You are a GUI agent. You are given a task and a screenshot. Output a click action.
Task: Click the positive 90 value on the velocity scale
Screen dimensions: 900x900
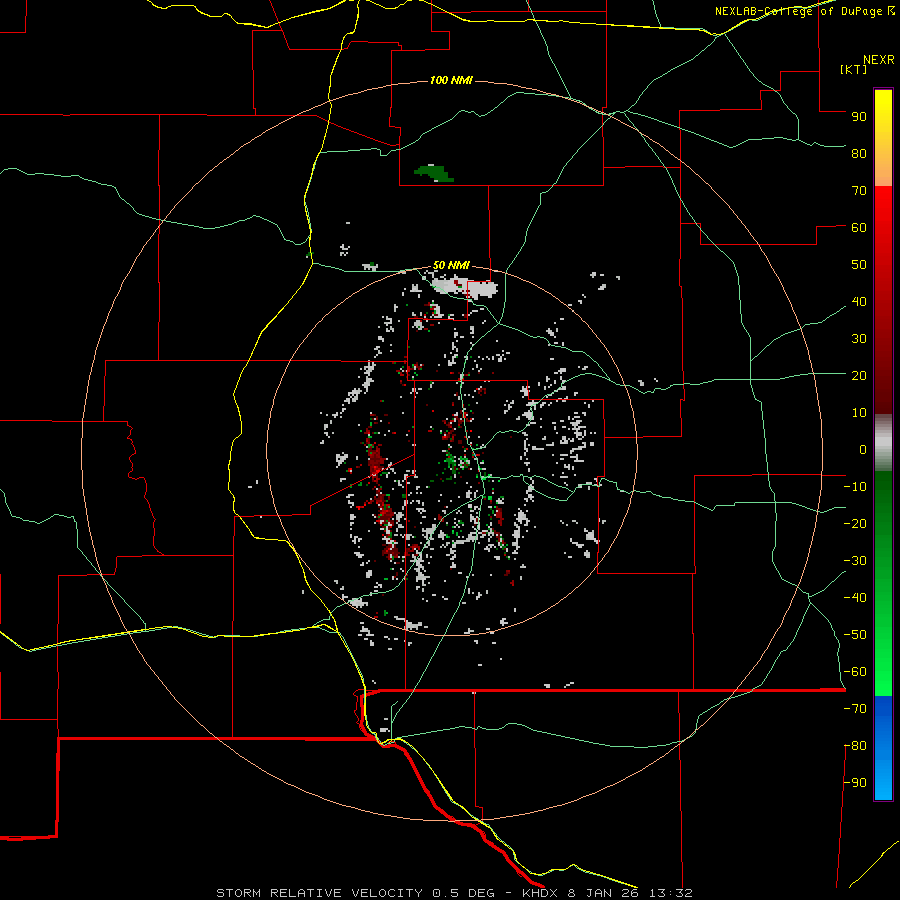pos(859,117)
